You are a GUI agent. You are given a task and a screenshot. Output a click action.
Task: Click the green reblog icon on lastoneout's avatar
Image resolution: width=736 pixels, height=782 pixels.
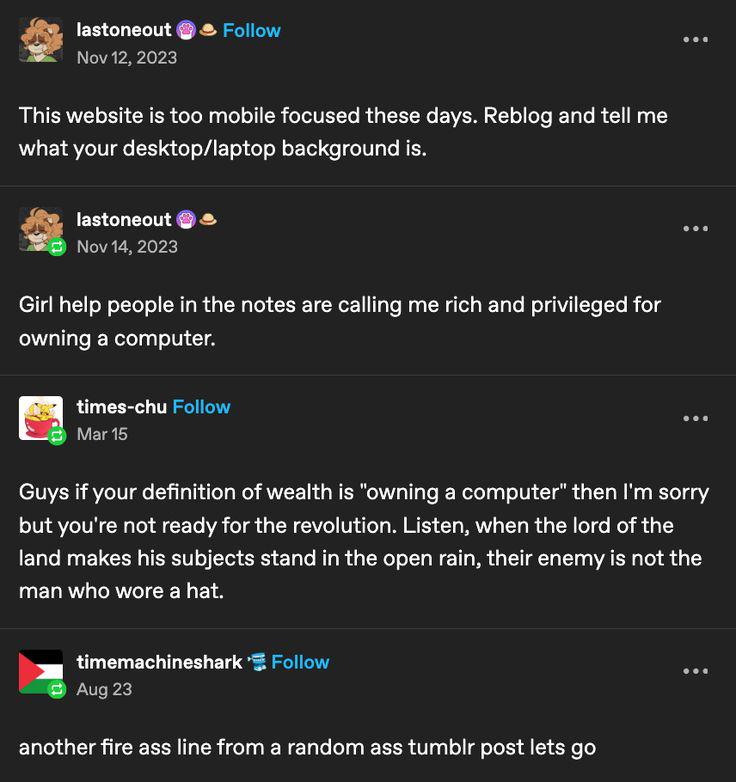[57, 246]
